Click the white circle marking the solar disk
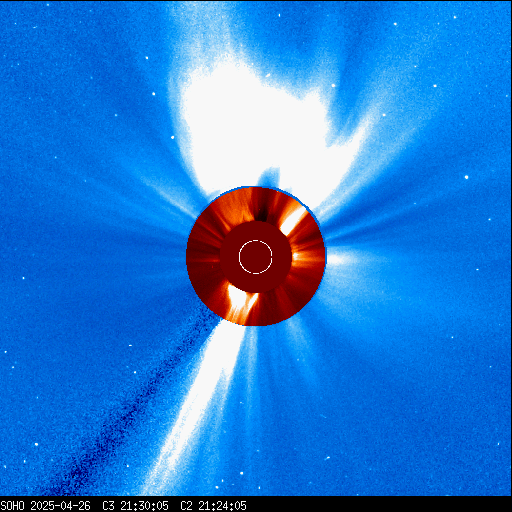This screenshot has height=512, width=512. [x=256, y=257]
